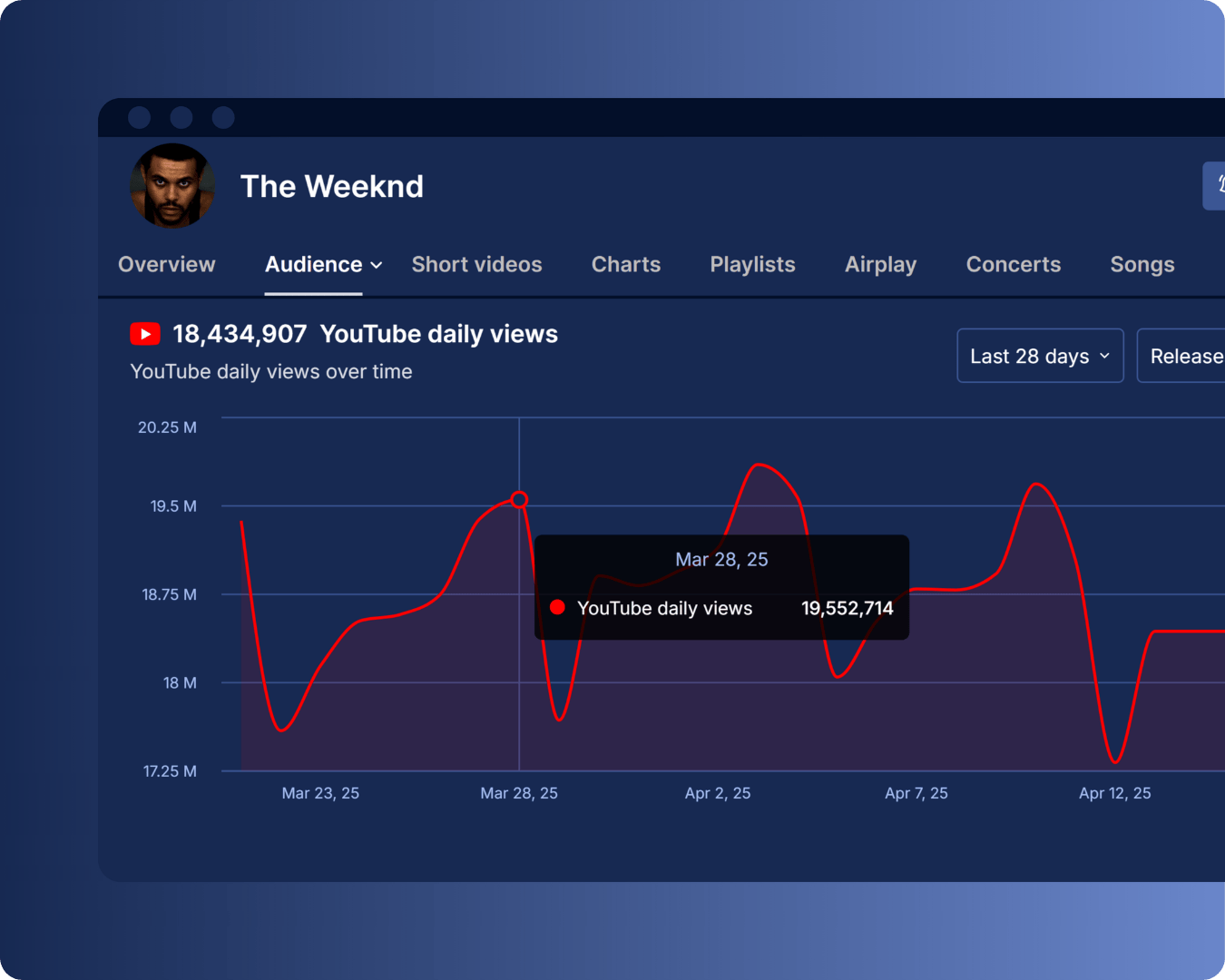Click the YouTube daily views over time subtitle
Image resolution: width=1225 pixels, height=980 pixels.
(271, 371)
